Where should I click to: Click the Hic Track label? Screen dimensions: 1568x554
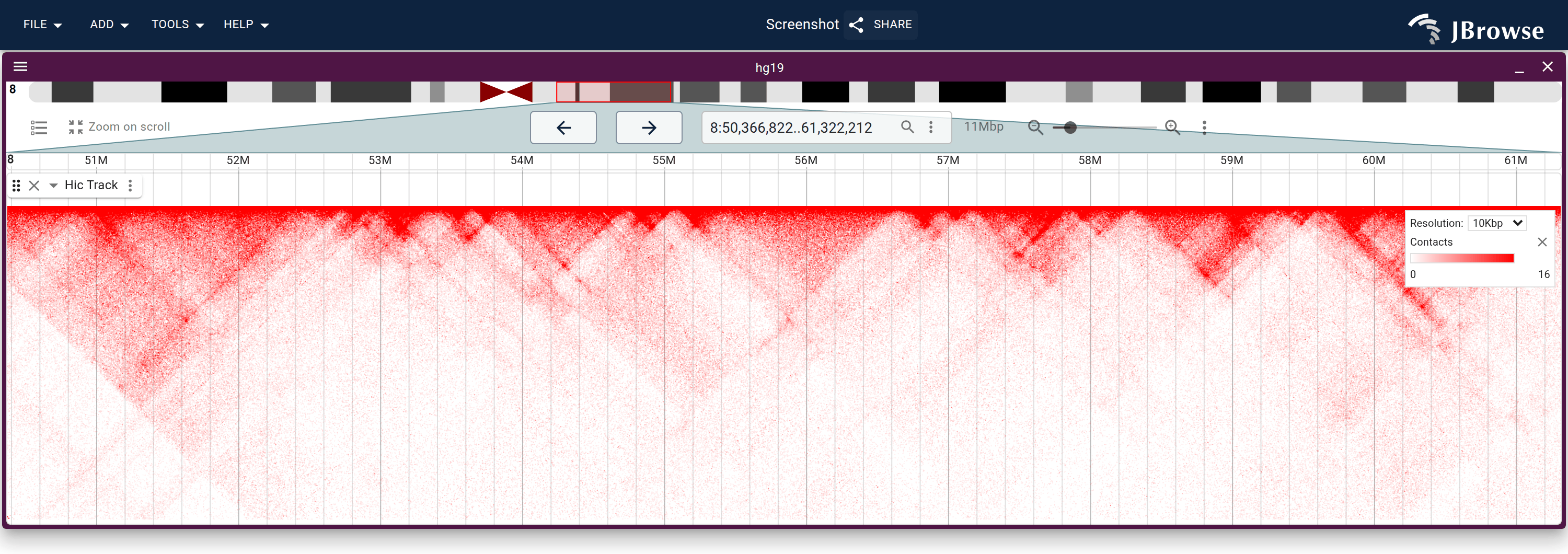[91, 185]
